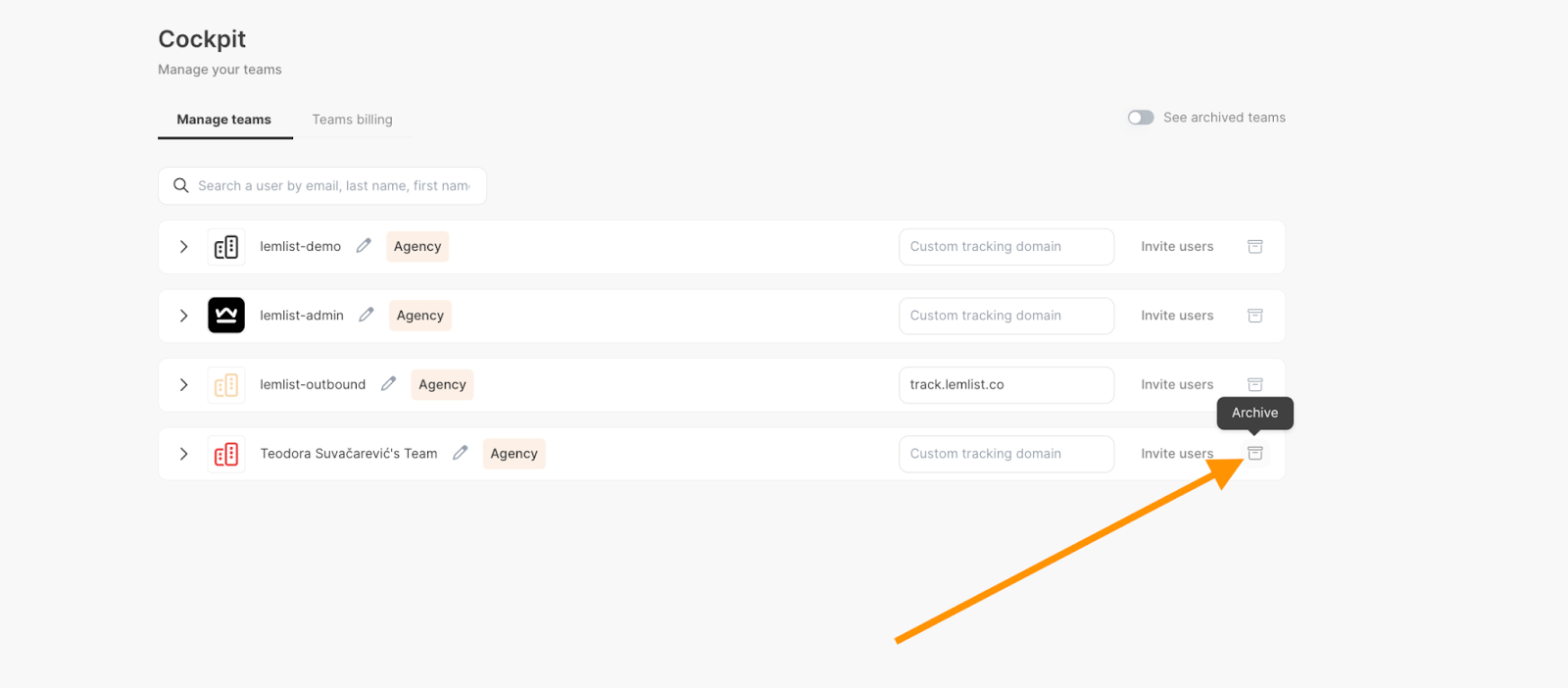The height and width of the screenshot is (688, 1568).
Task: Archive the lemlist-demo team
Action: point(1254,247)
